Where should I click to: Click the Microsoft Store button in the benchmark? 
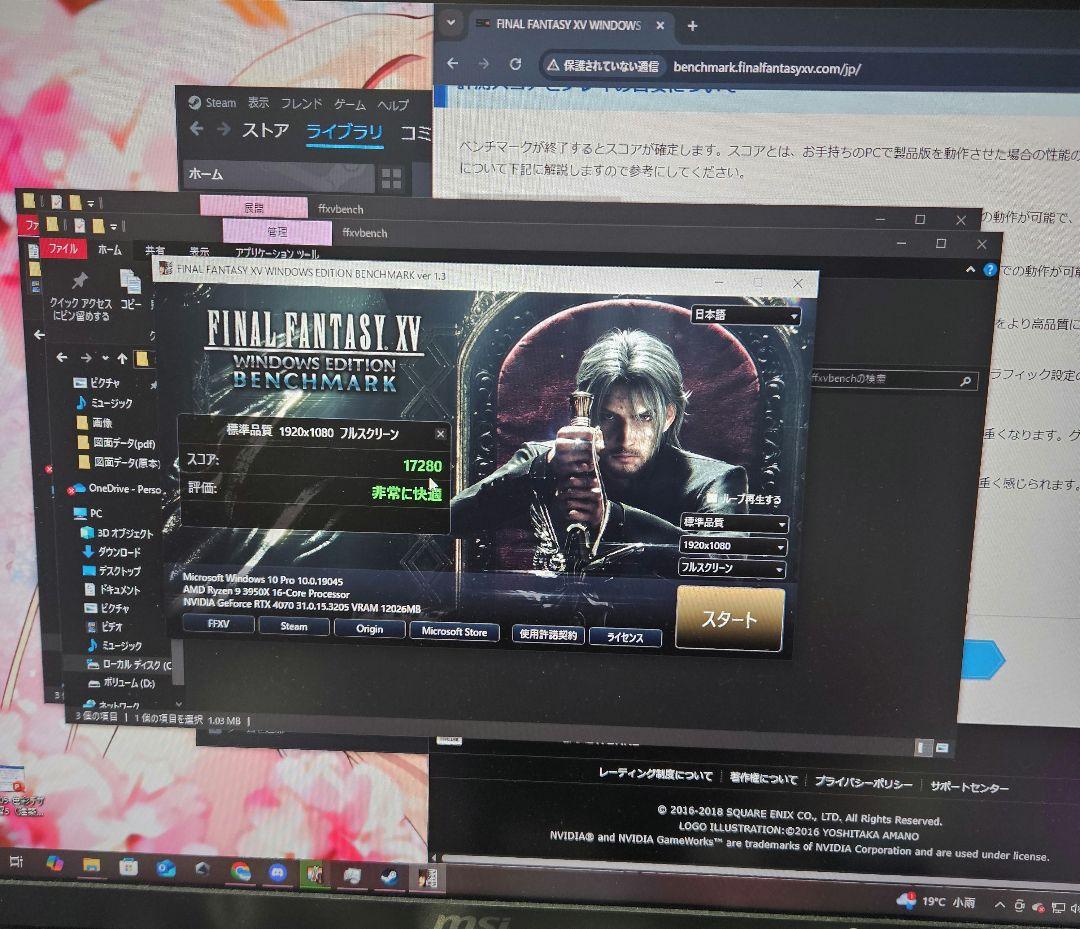(454, 632)
